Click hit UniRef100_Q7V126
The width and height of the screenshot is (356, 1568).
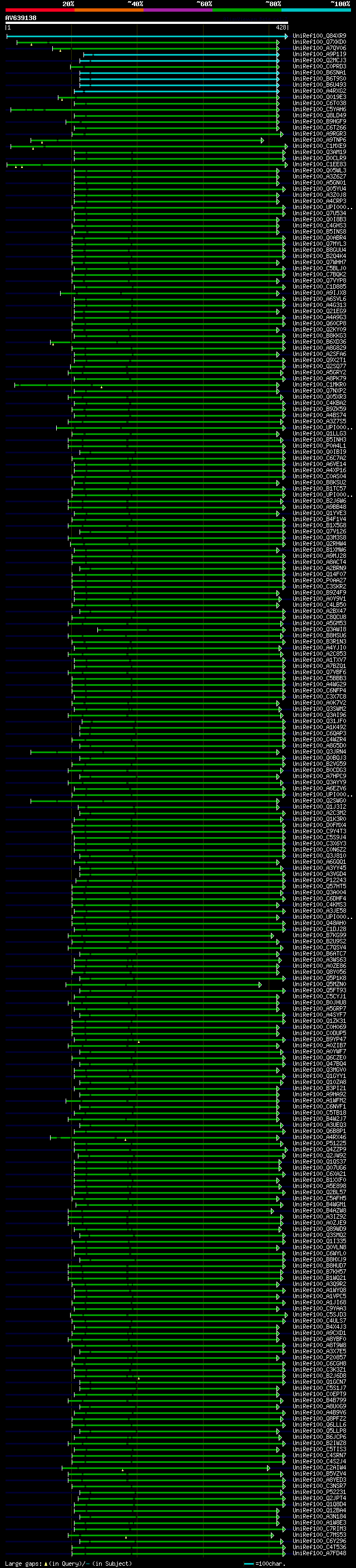pos(319,532)
